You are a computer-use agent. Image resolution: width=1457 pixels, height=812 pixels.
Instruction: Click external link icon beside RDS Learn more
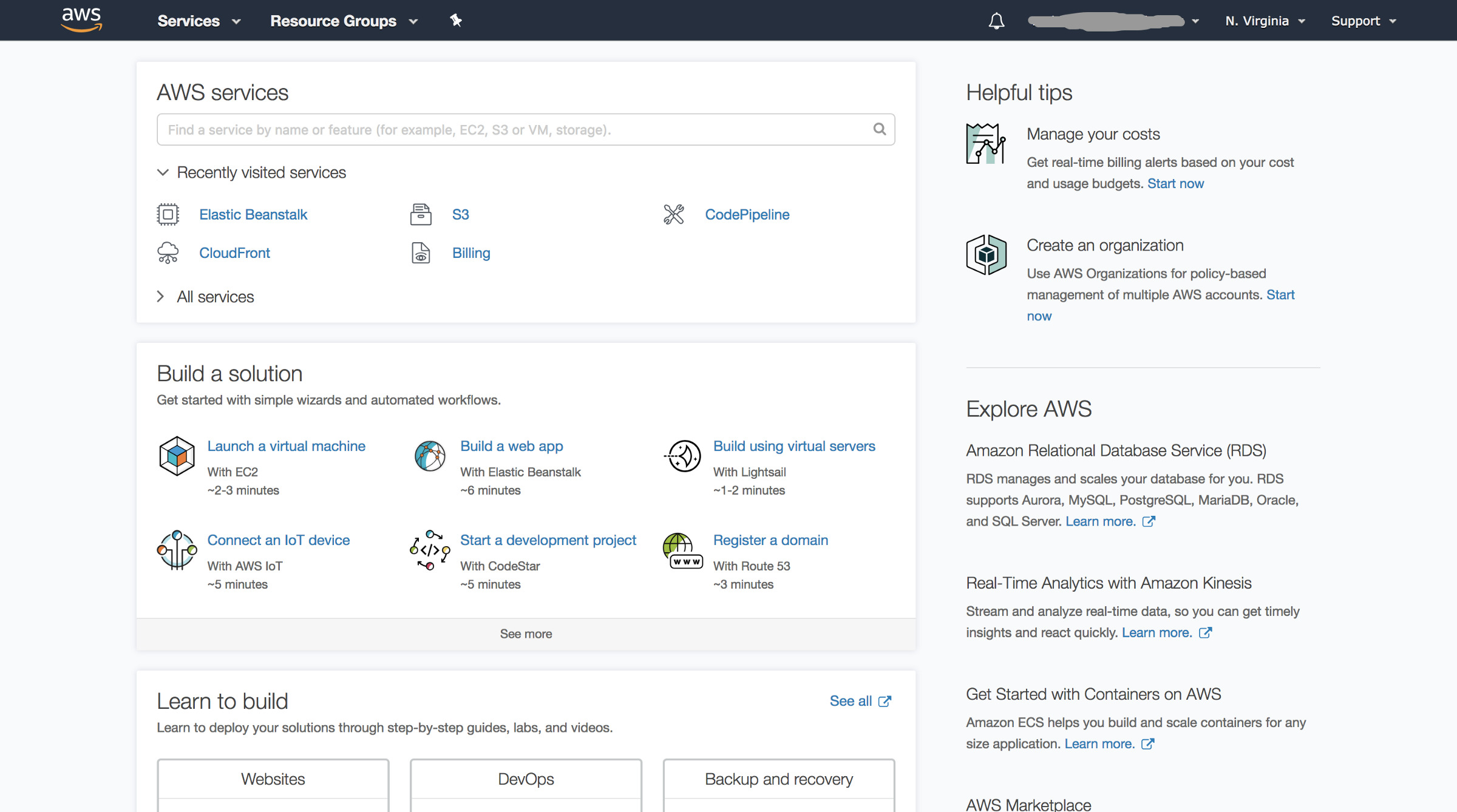1149,521
